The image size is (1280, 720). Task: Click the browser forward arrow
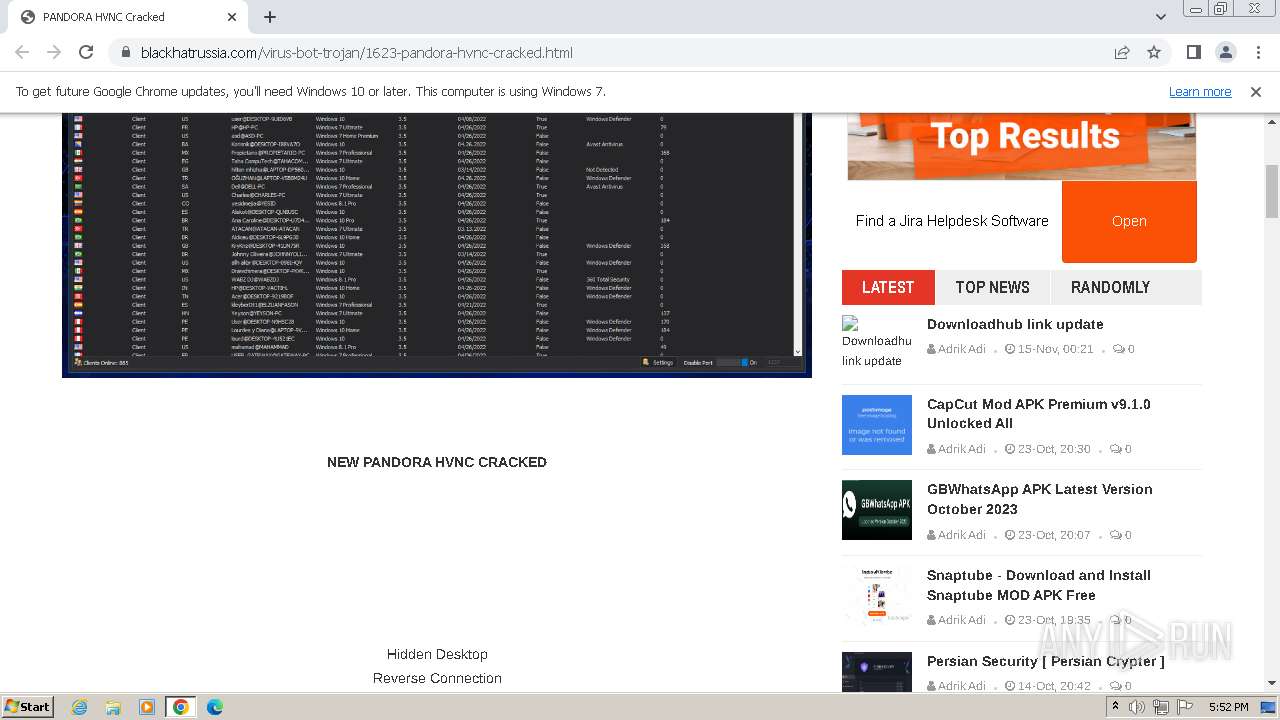pyautogui.click(x=54, y=52)
